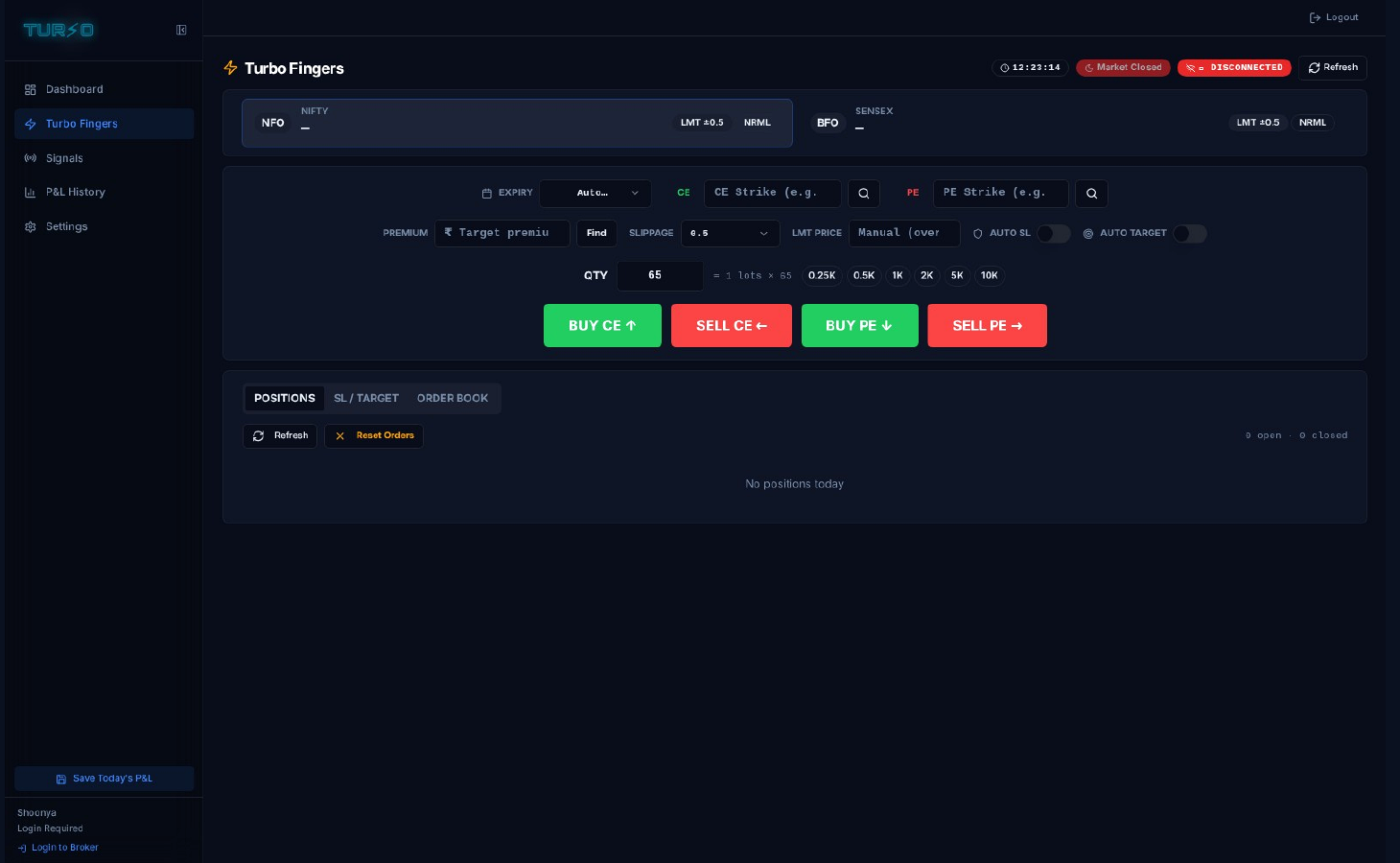1400x863 pixels.
Task: Click the BUY CE button
Action: click(x=602, y=326)
